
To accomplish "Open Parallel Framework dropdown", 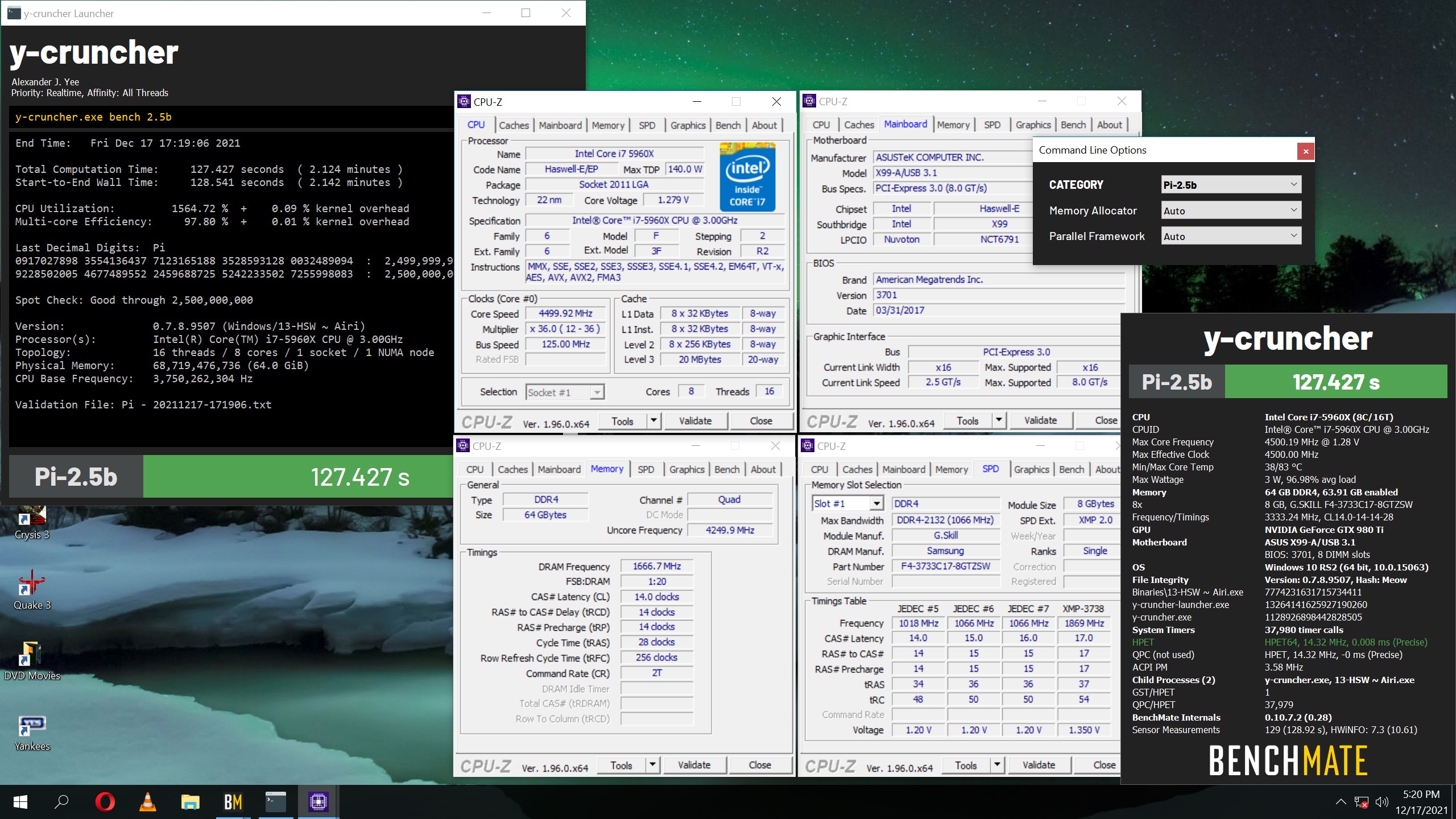I will [x=1231, y=236].
